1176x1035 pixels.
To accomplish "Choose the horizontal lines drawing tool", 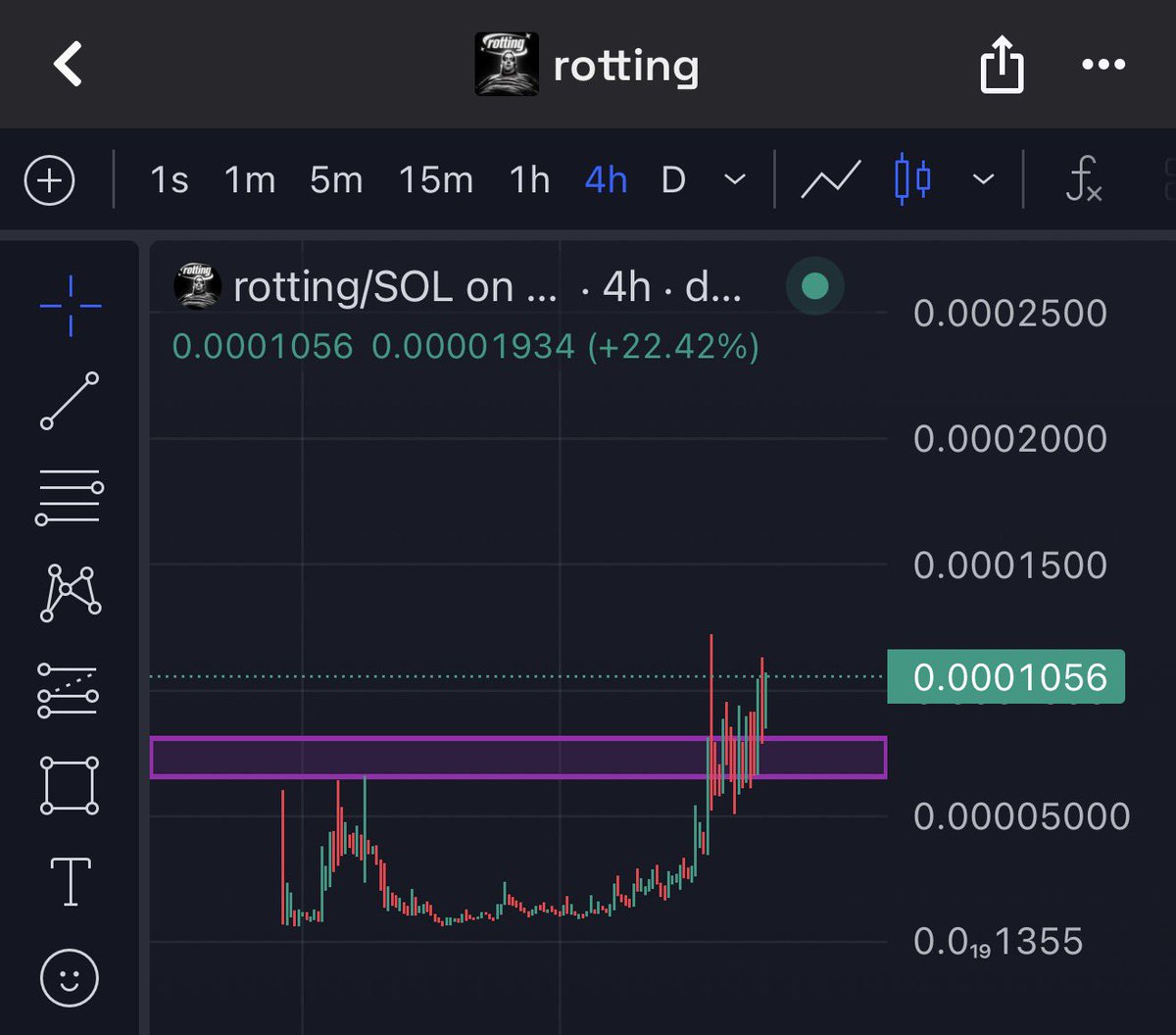I will pos(70,497).
